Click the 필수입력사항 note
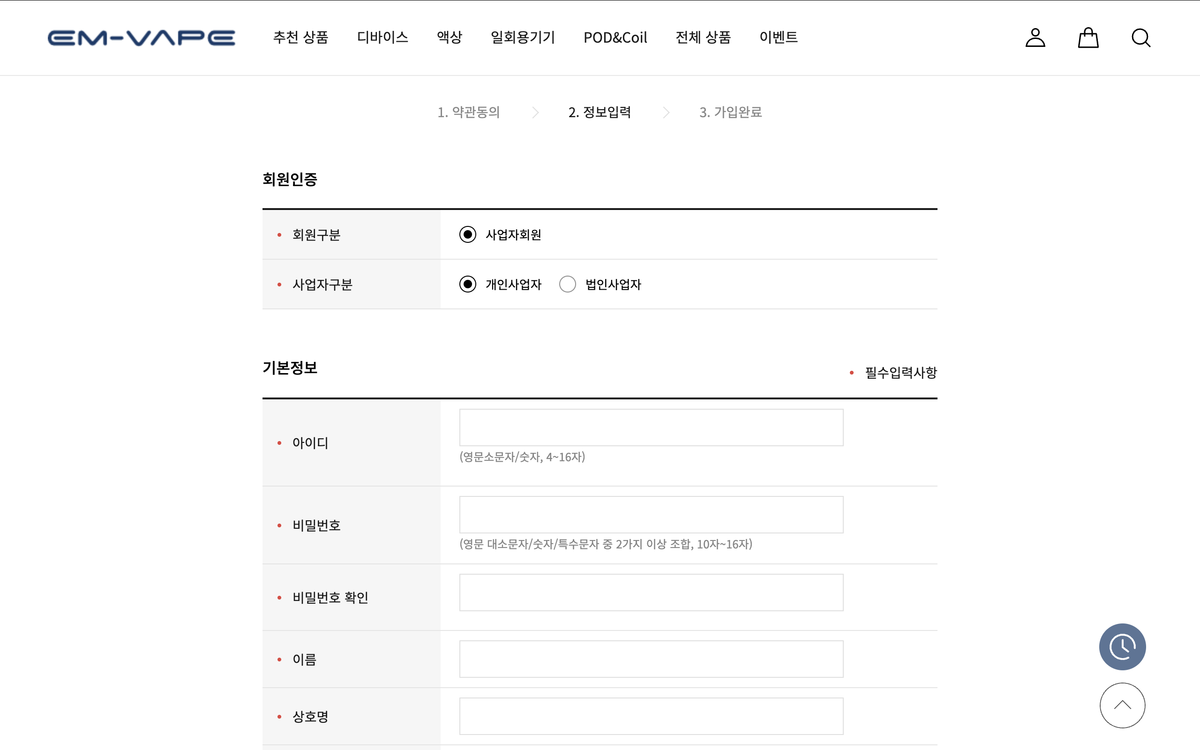 pos(901,372)
